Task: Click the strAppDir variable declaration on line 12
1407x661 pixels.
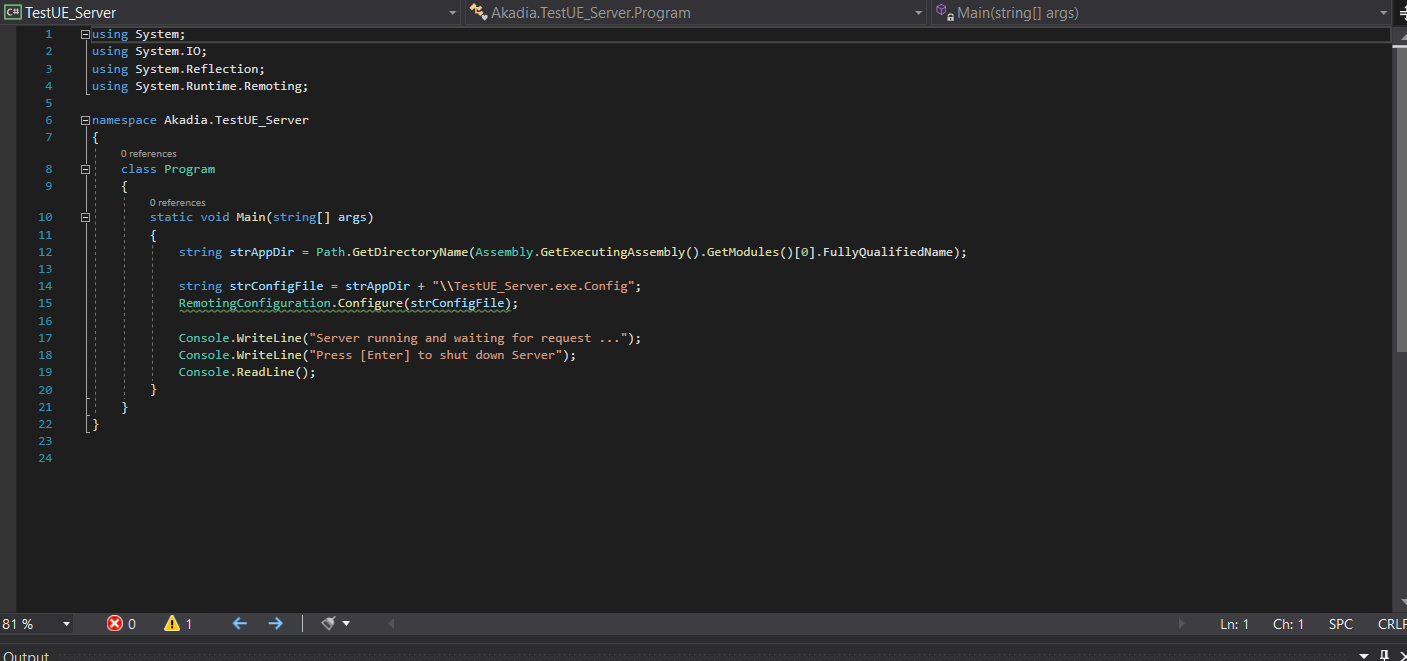Action: [261, 252]
